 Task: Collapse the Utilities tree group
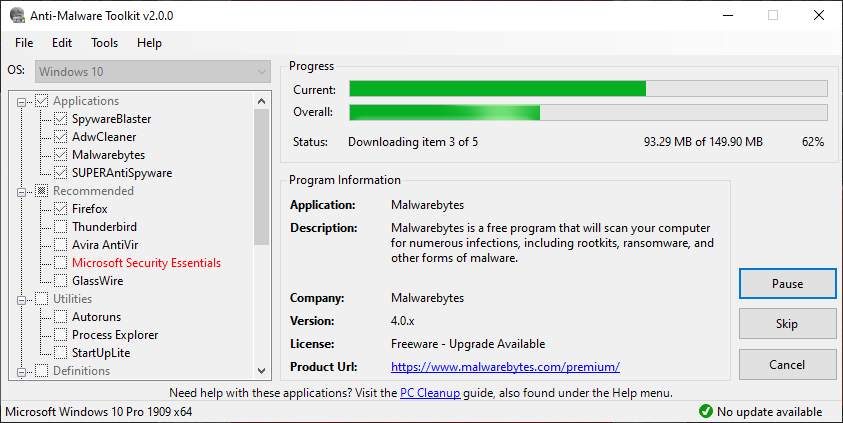tap(23, 299)
